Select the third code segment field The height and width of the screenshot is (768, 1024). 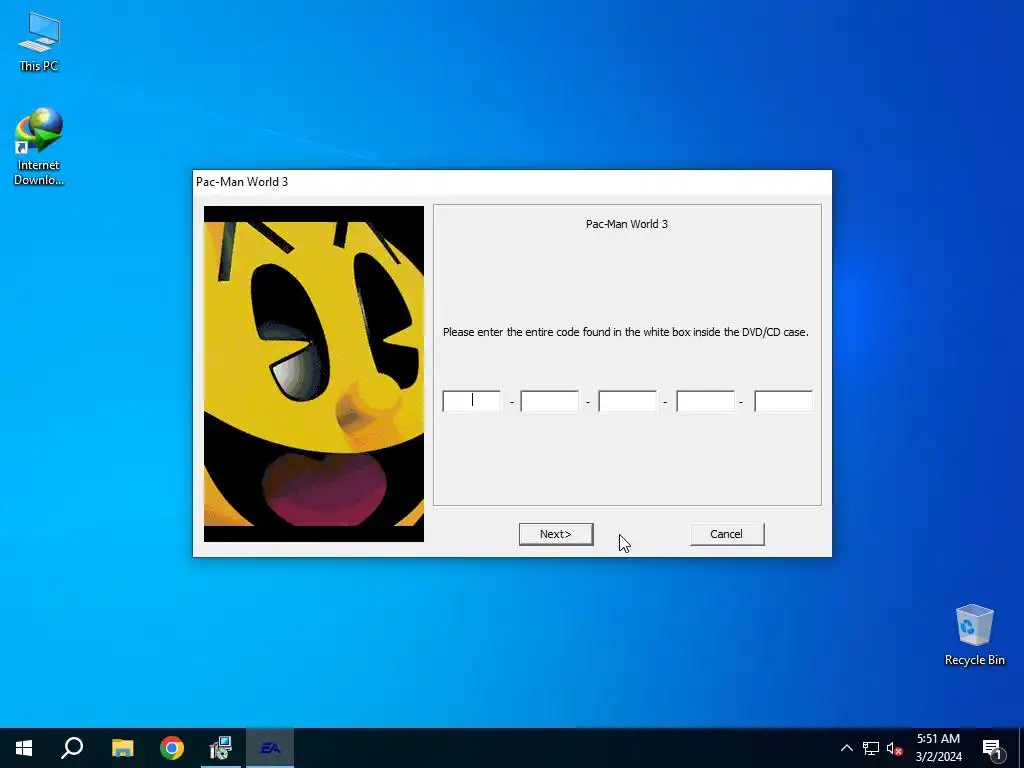click(627, 401)
